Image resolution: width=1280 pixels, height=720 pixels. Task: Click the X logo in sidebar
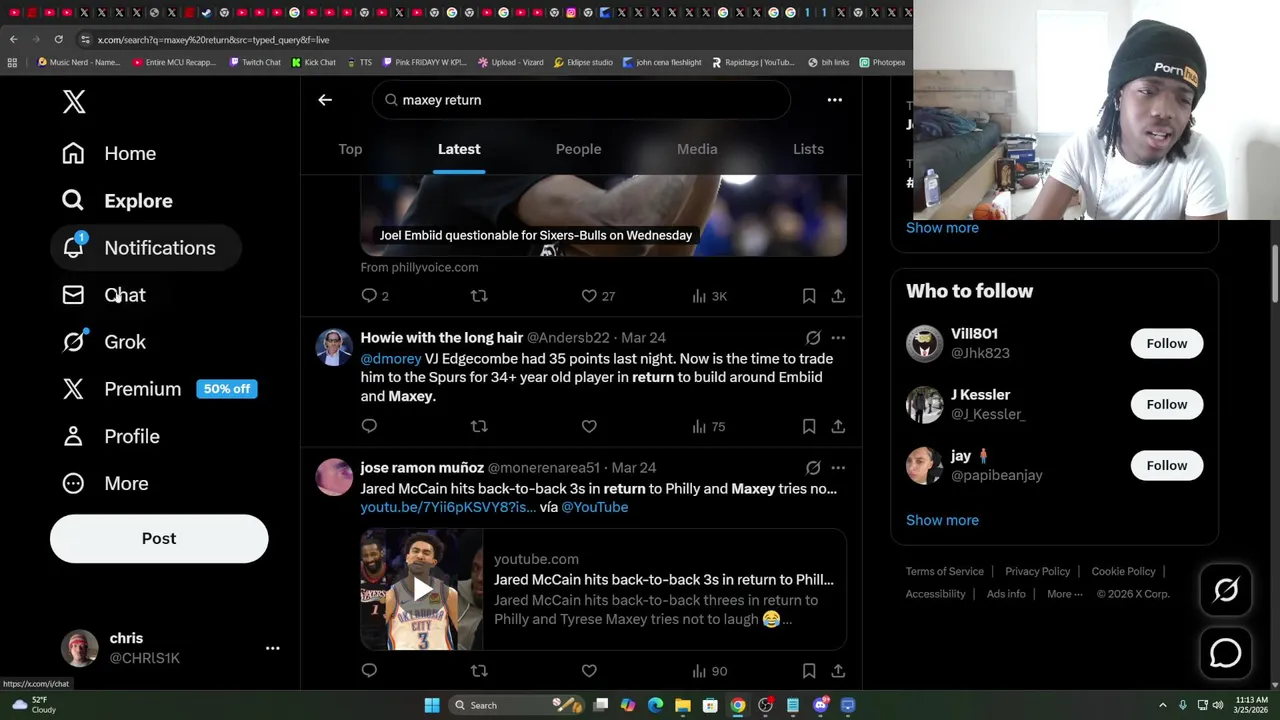74,101
